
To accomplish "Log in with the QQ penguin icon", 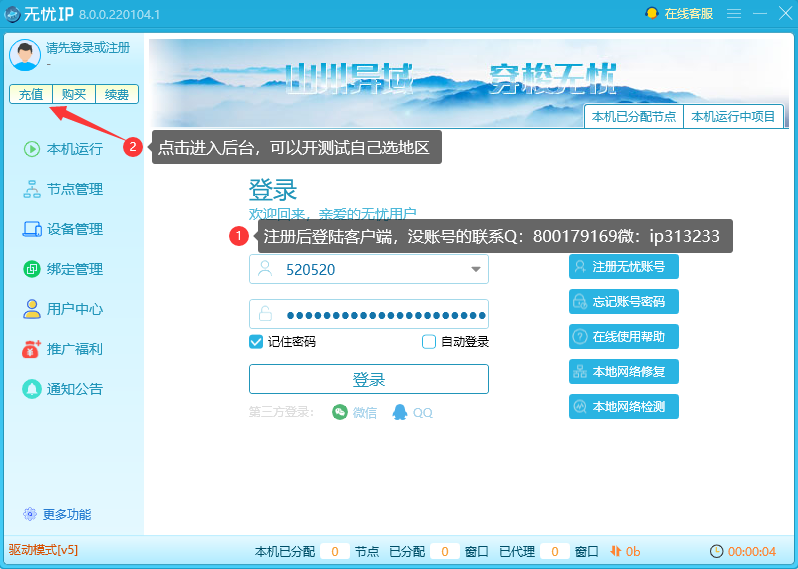I will click(400, 412).
